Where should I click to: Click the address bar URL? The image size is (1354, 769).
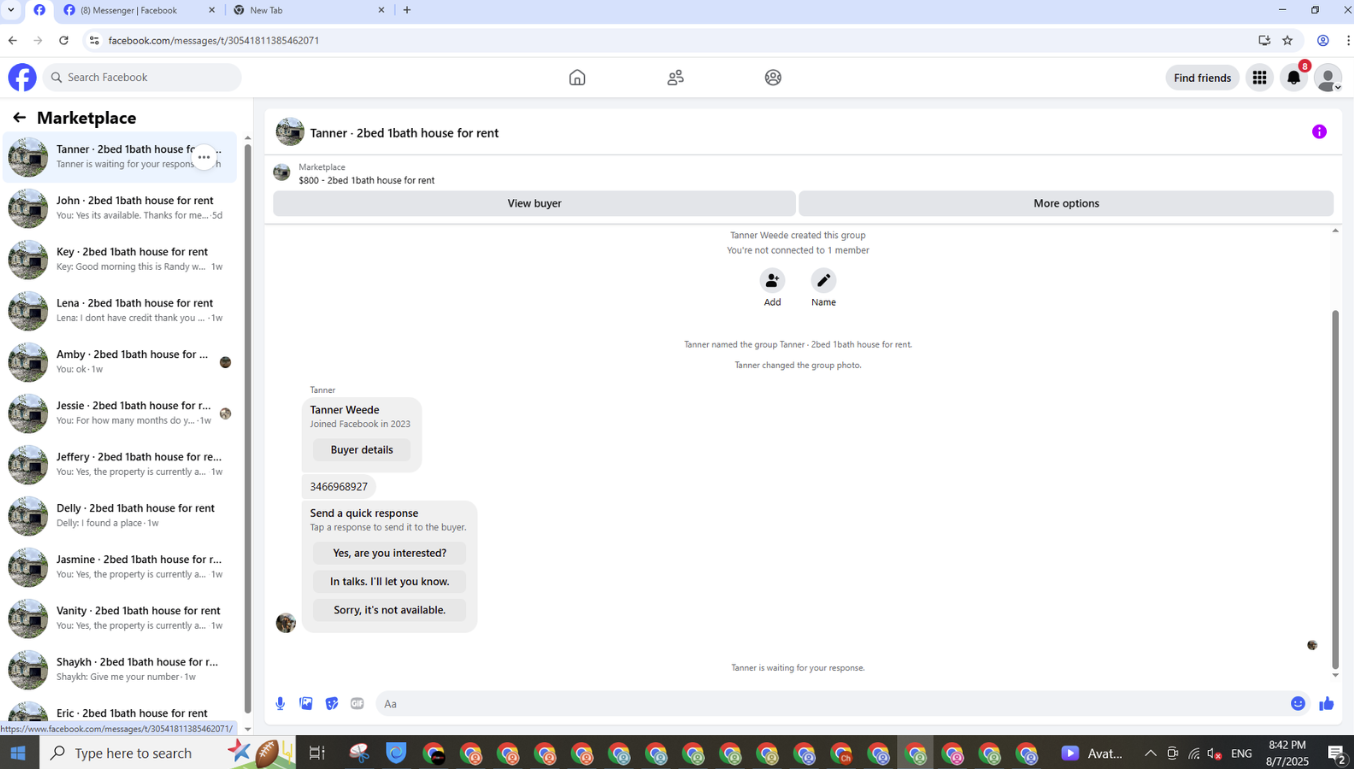click(x=213, y=40)
